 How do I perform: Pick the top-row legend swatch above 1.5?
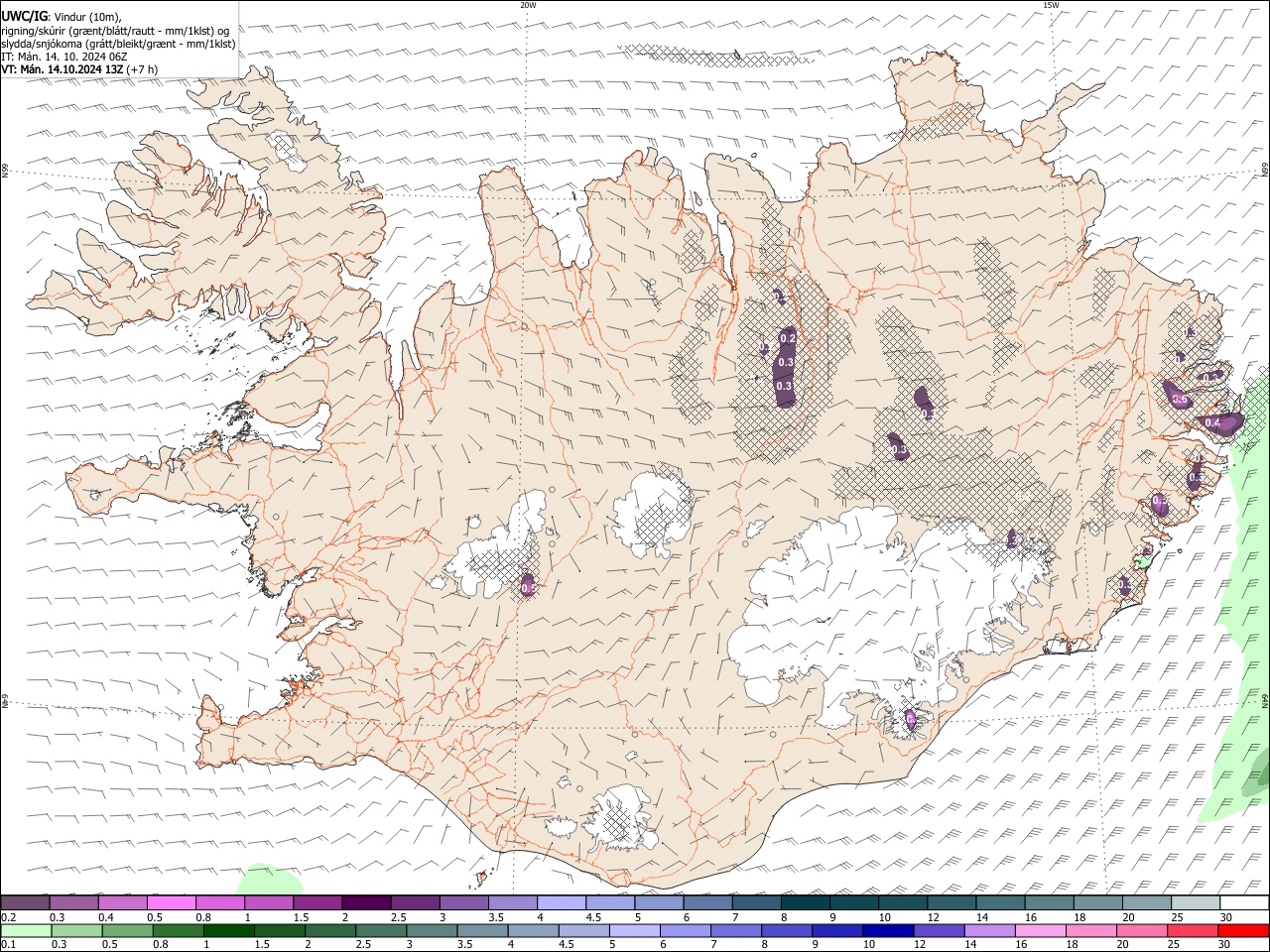317,902
